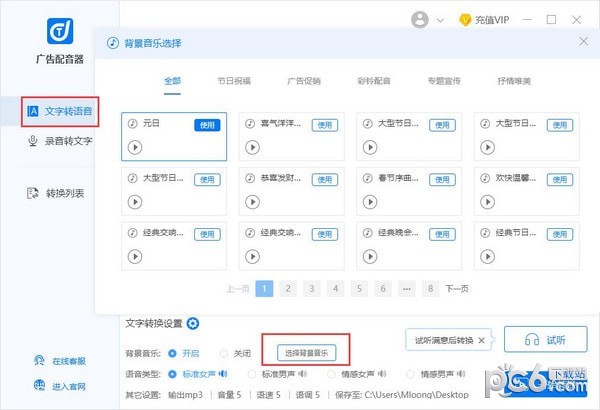Use the 喜气洋洋 track
Image resolution: width=600 pixels, height=410 pixels.
tap(325, 125)
